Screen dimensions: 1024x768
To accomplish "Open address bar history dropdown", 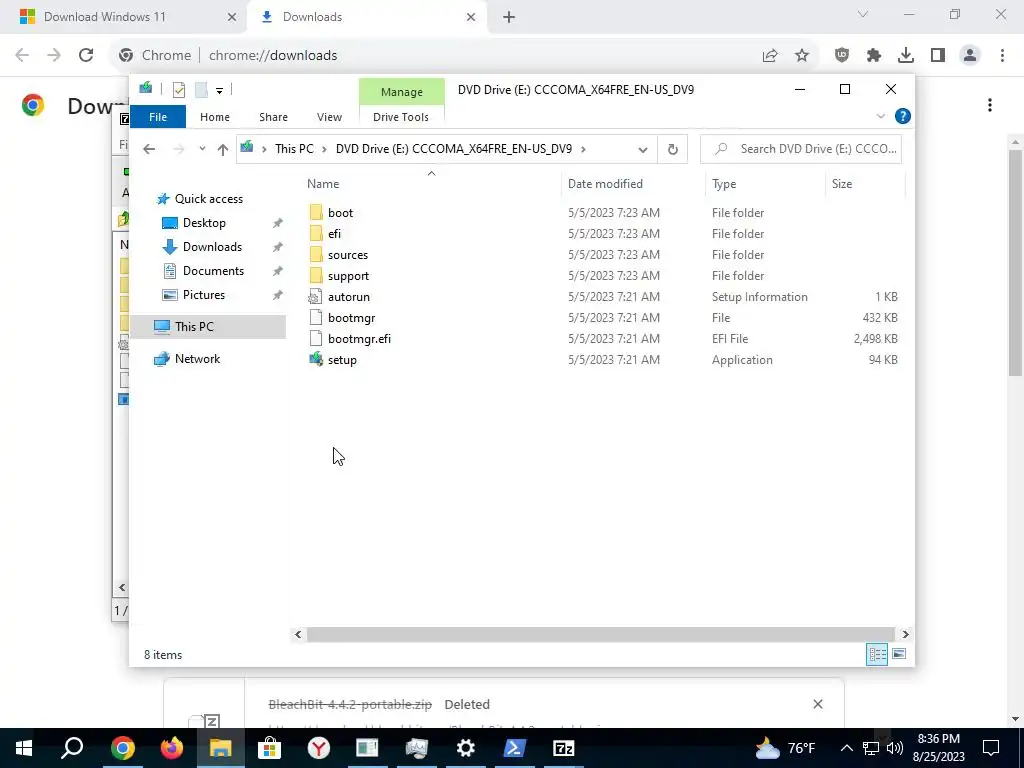I will (x=643, y=150).
